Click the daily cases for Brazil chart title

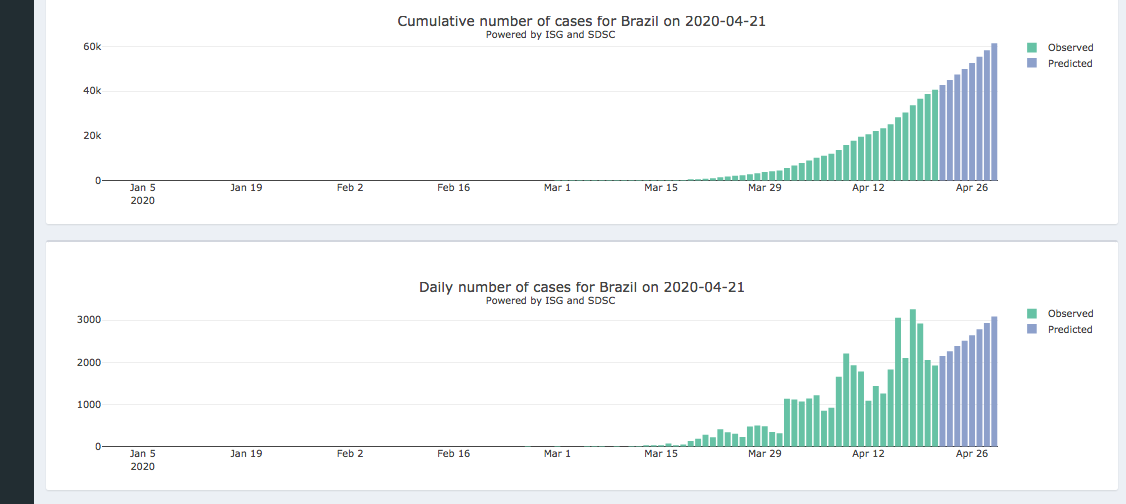point(581,287)
